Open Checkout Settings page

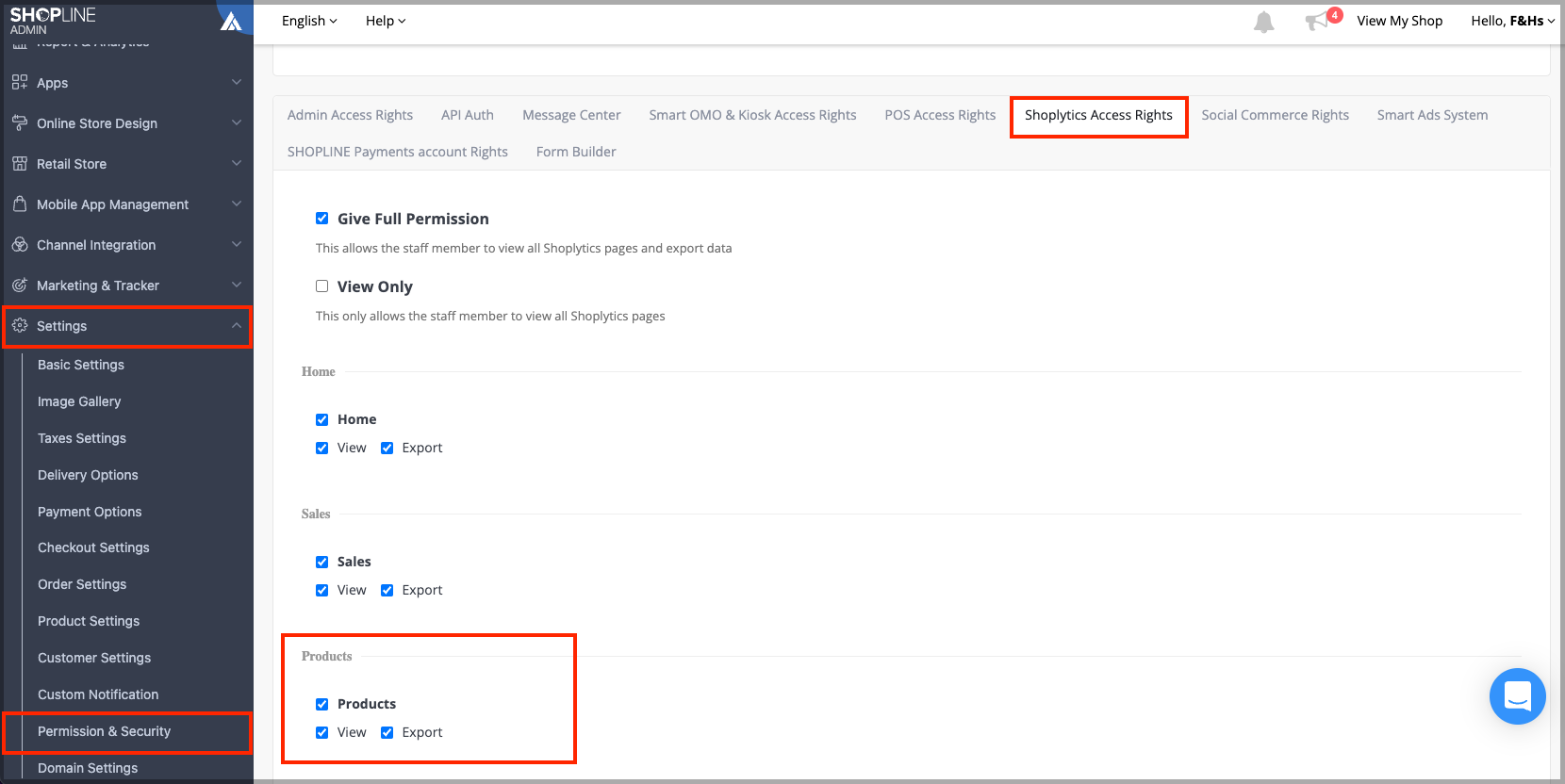[93, 547]
